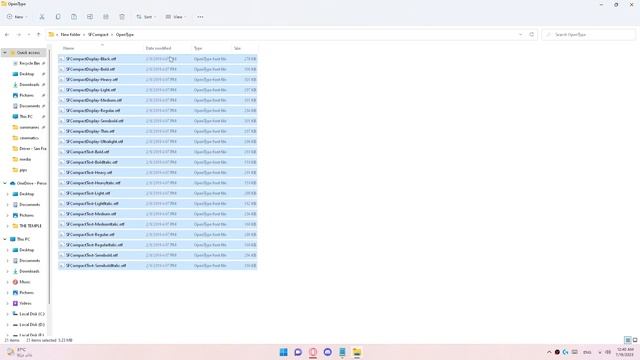640x360 pixels.
Task: Expand Local Disk (C:) node
Action: (x=7, y=314)
